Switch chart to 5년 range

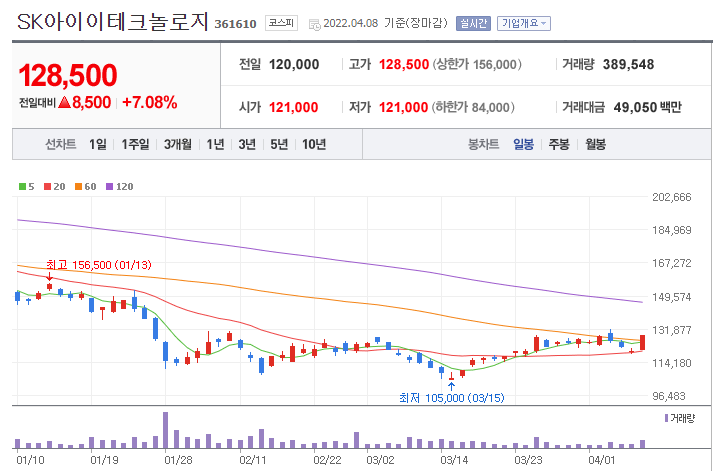pos(279,145)
